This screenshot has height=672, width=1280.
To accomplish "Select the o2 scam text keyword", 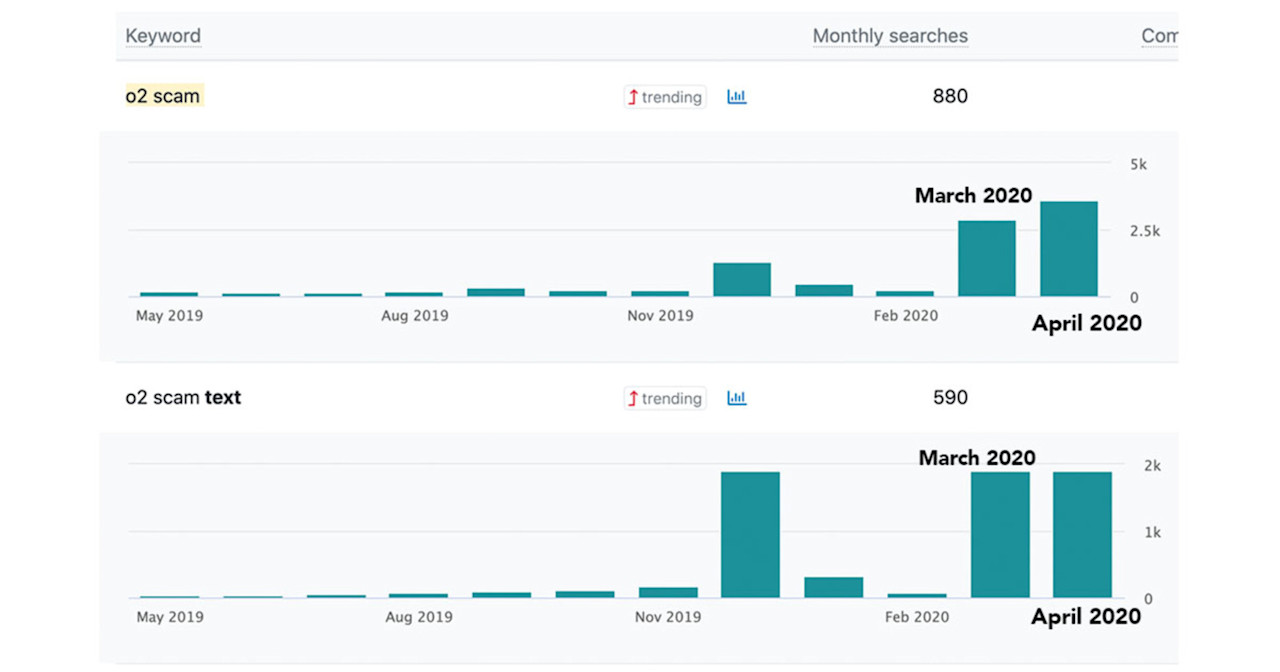I will click(183, 397).
